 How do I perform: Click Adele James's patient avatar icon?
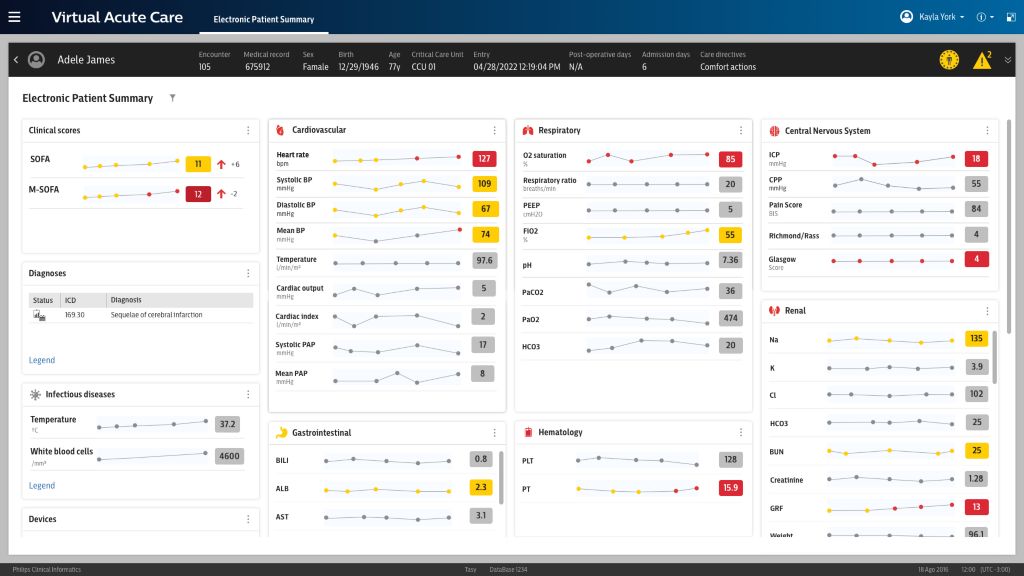[x=37, y=59]
